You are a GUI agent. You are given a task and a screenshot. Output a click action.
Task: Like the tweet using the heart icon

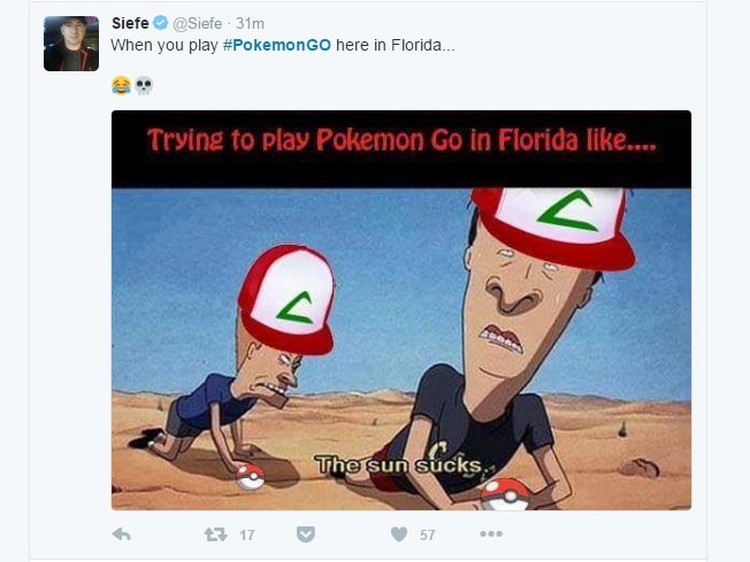click(x=399, y=534)
